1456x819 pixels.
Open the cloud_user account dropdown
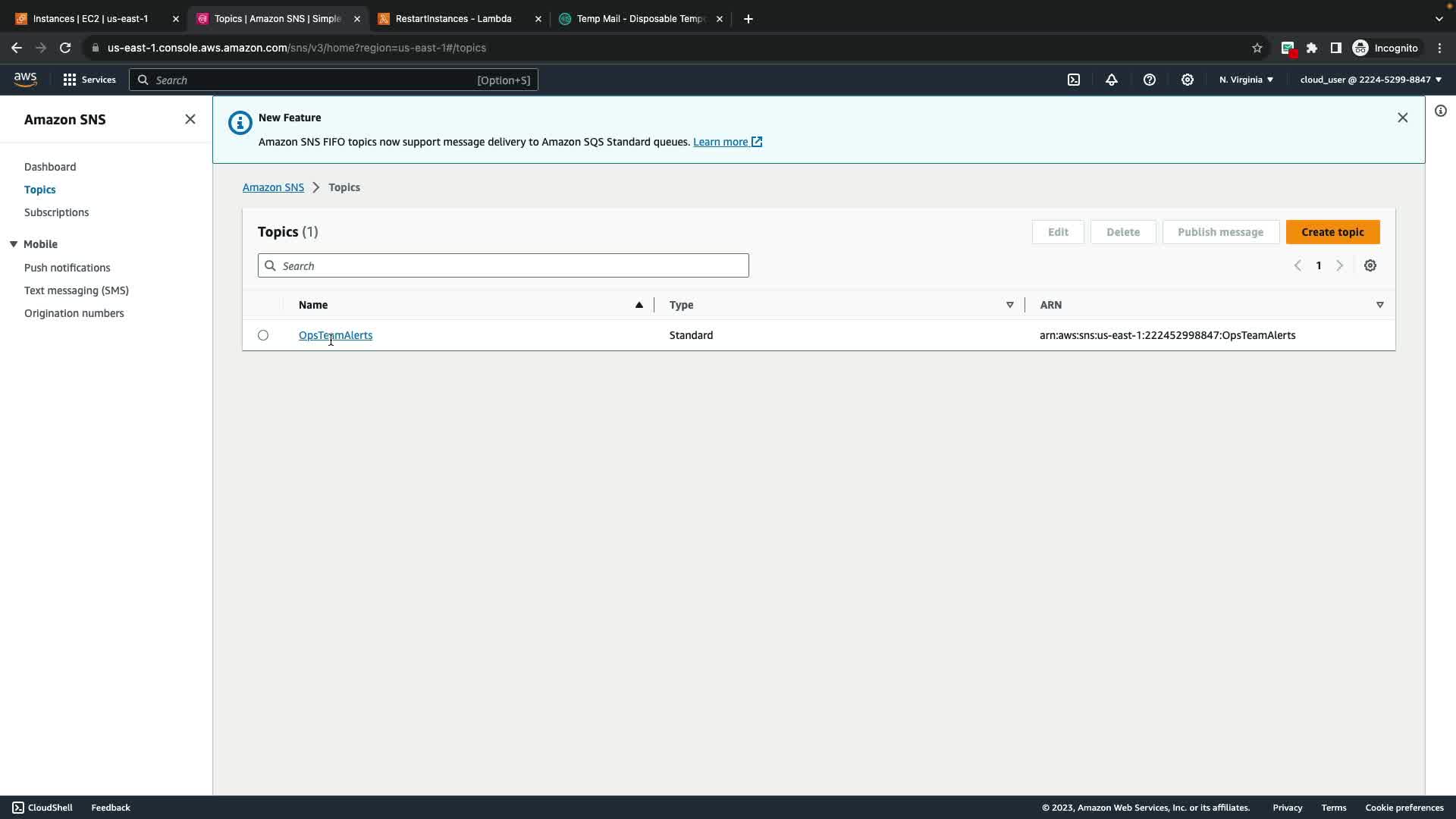tap(1370, 80)
